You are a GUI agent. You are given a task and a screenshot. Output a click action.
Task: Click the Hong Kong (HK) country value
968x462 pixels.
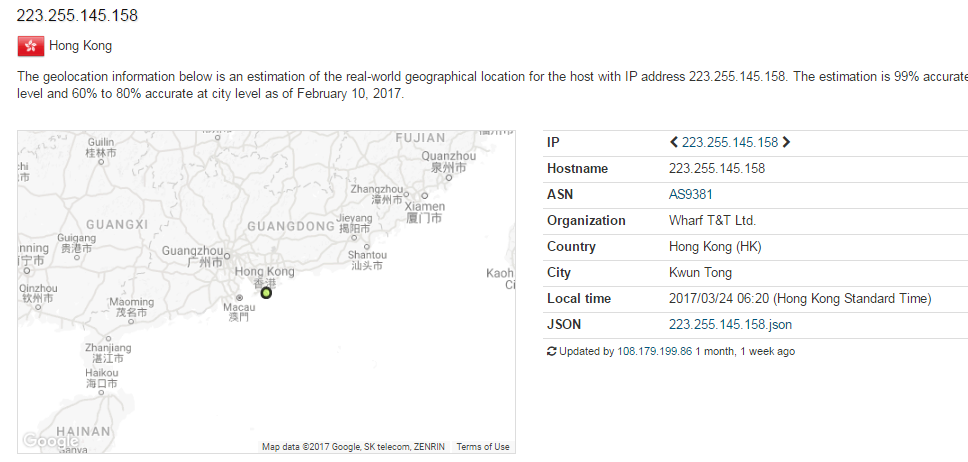(715, 246)
